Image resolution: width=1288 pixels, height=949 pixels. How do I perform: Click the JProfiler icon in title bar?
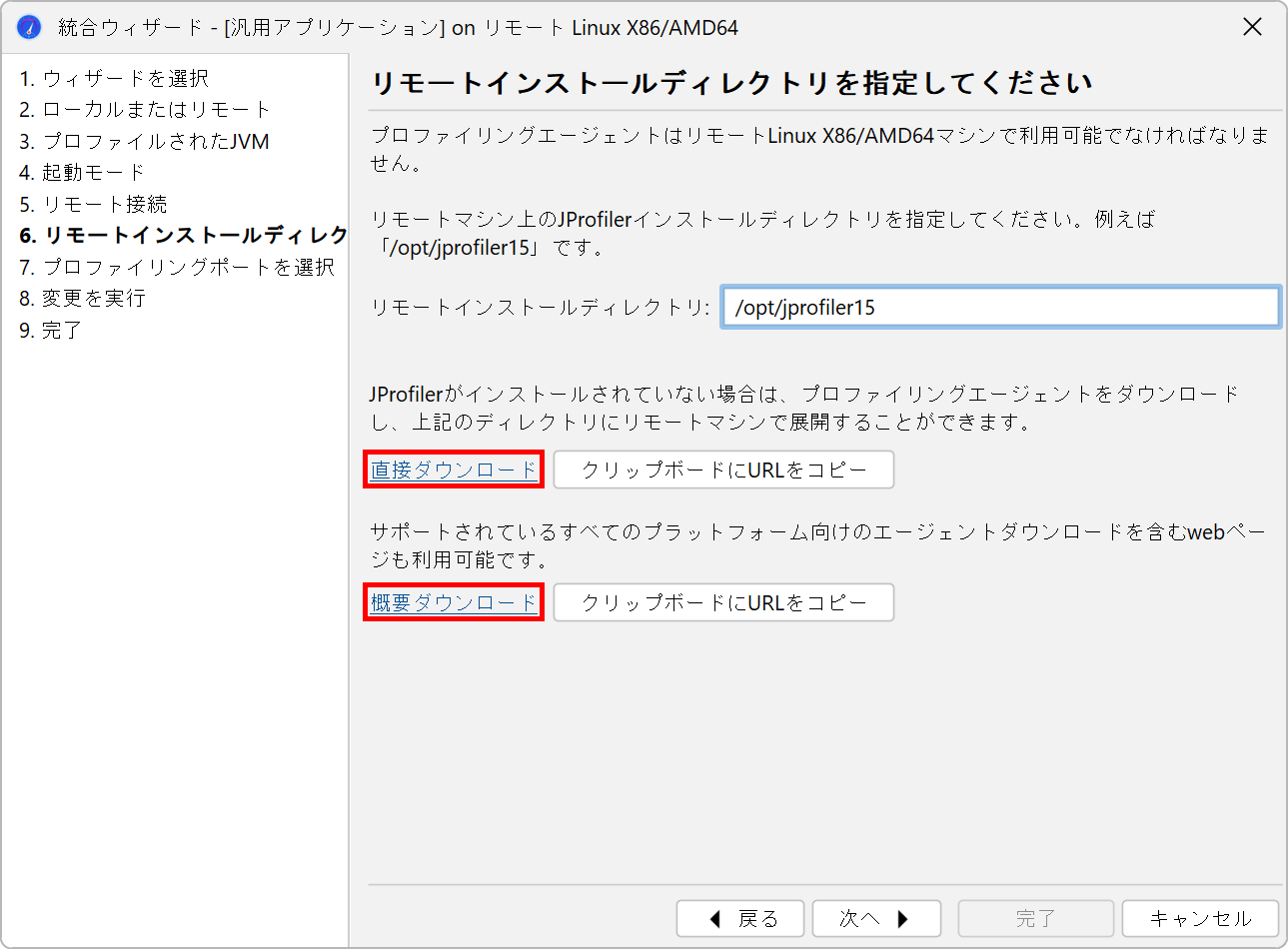tap(29, 27)
